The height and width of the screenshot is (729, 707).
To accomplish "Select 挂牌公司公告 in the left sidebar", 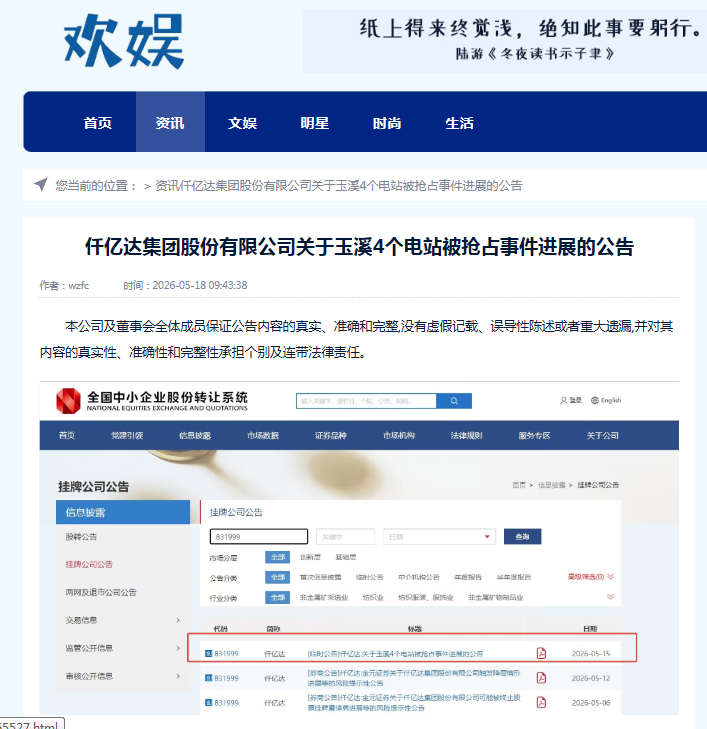I will (x=89, y=564).
